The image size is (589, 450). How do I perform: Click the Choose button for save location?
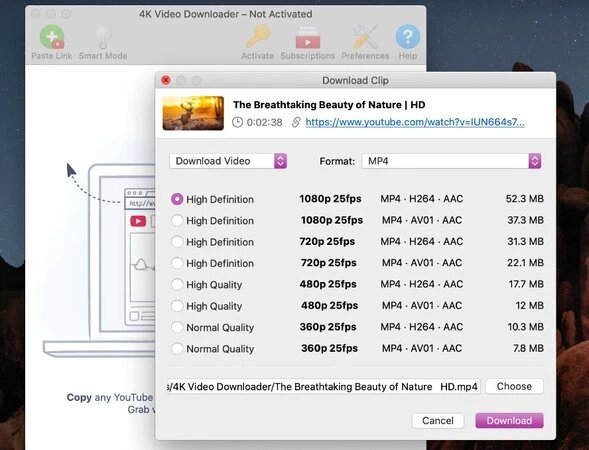[x=514, y=387]
